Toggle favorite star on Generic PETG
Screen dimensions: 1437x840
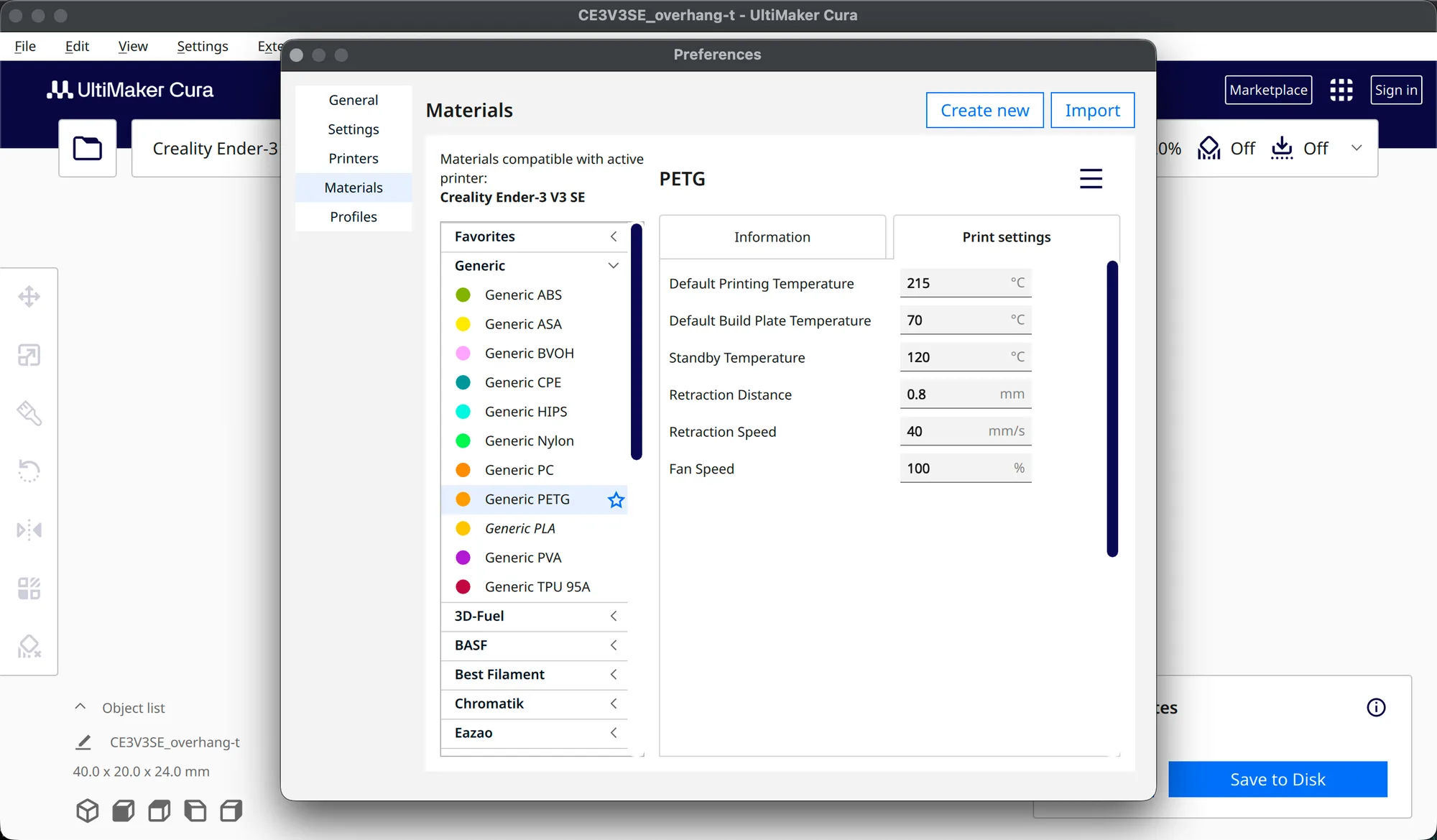[x=616, y=499]
